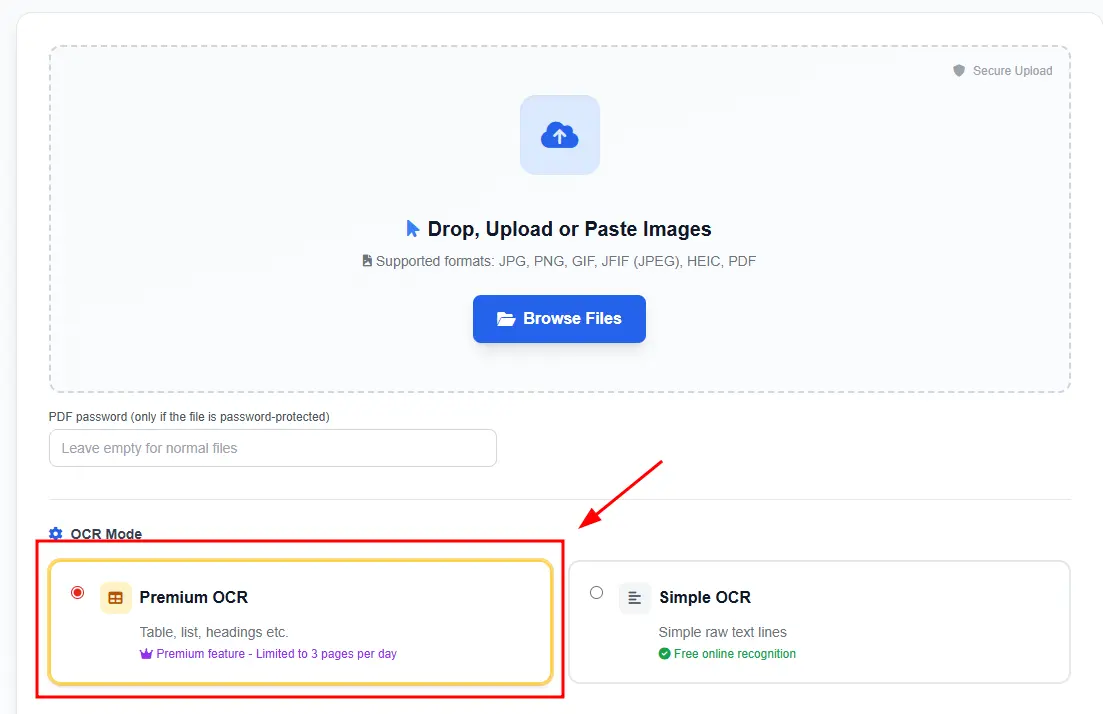Click the green checkmark icon
Viewport: 1103px width, 714px height.
664,654
